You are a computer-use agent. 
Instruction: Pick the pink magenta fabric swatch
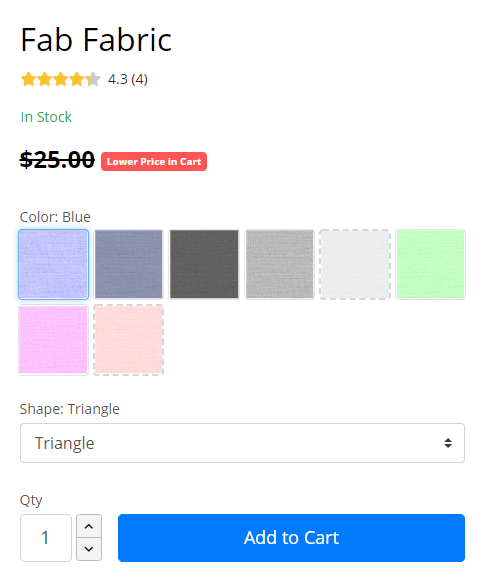[53, 340]
